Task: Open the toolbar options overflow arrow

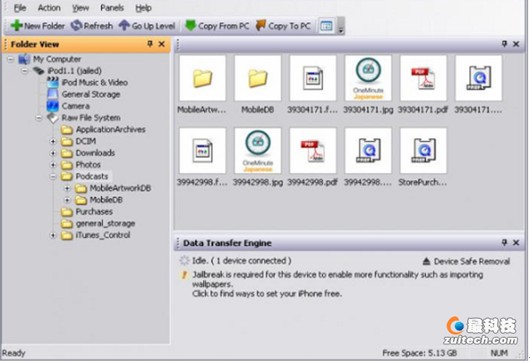Action: point(341,26)
